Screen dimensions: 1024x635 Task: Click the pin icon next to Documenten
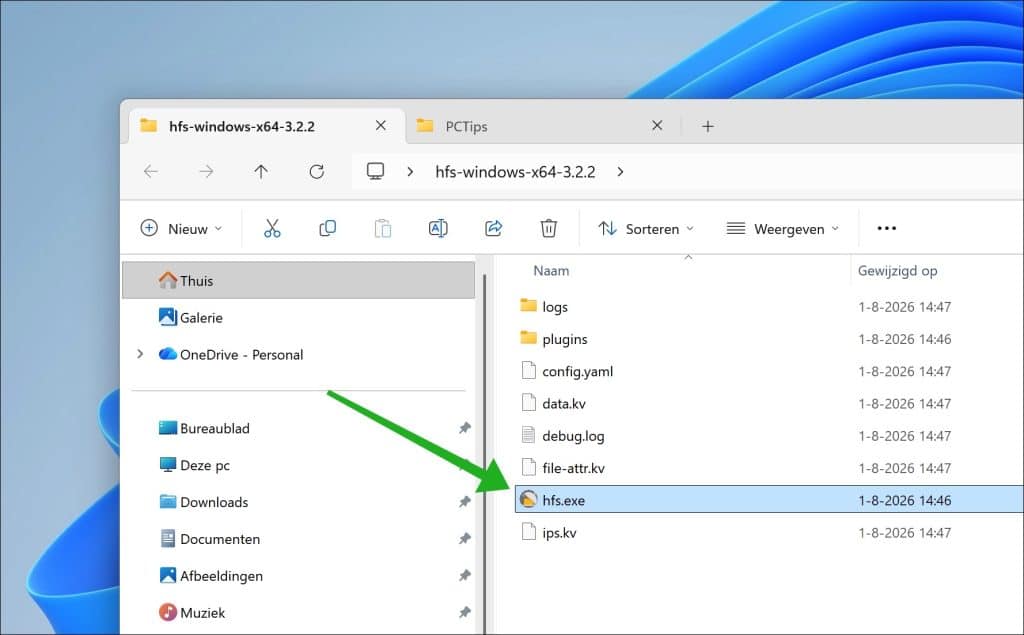coord(464,539)
